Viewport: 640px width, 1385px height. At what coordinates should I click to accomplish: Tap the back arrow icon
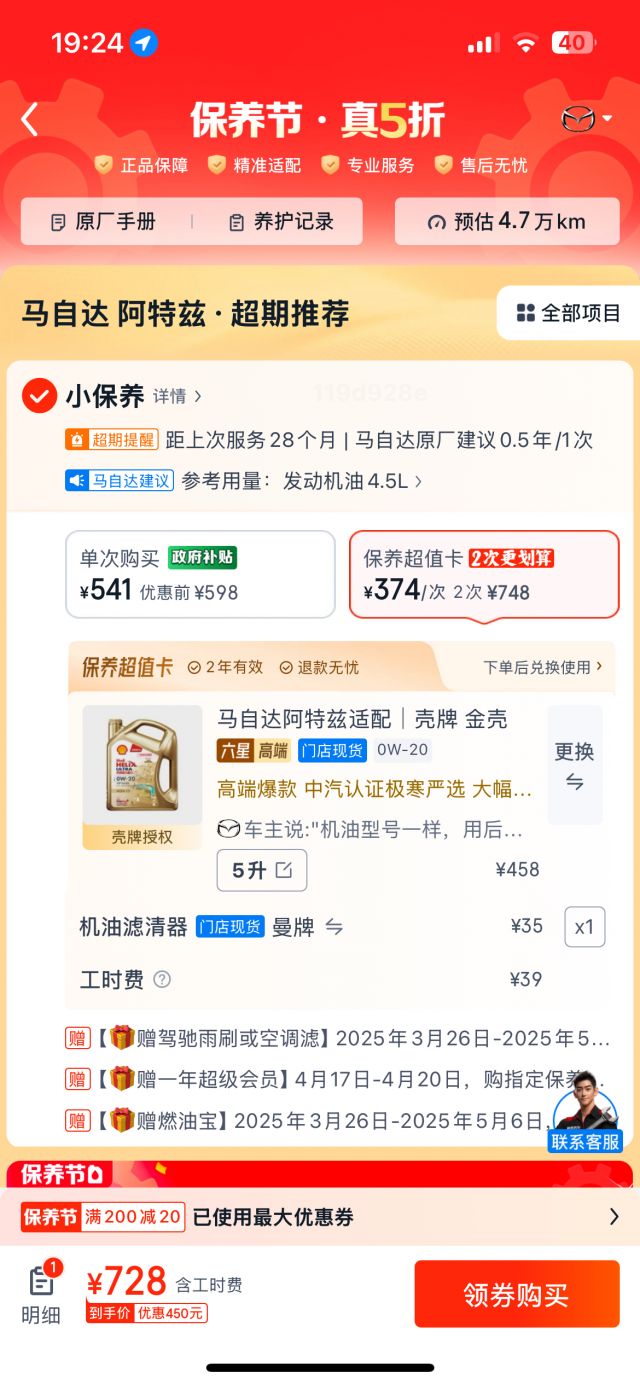(x=29, y=120)
